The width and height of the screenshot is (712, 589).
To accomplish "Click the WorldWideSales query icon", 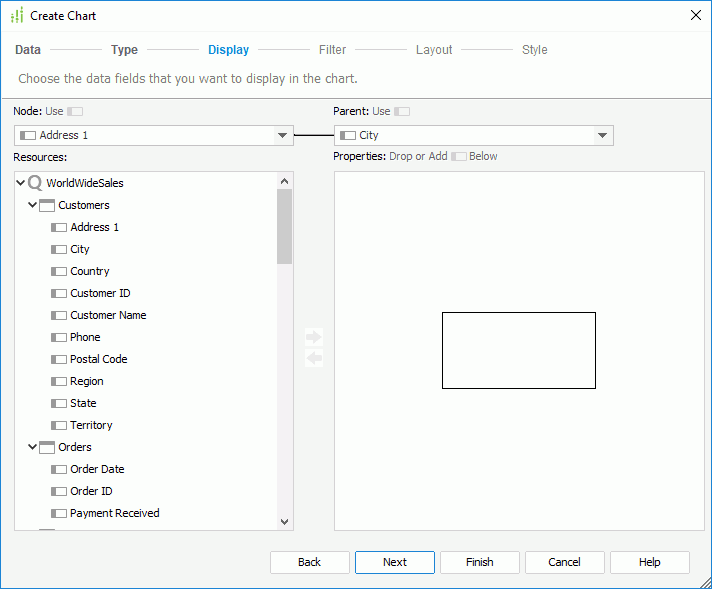I will tap(35, 183).
